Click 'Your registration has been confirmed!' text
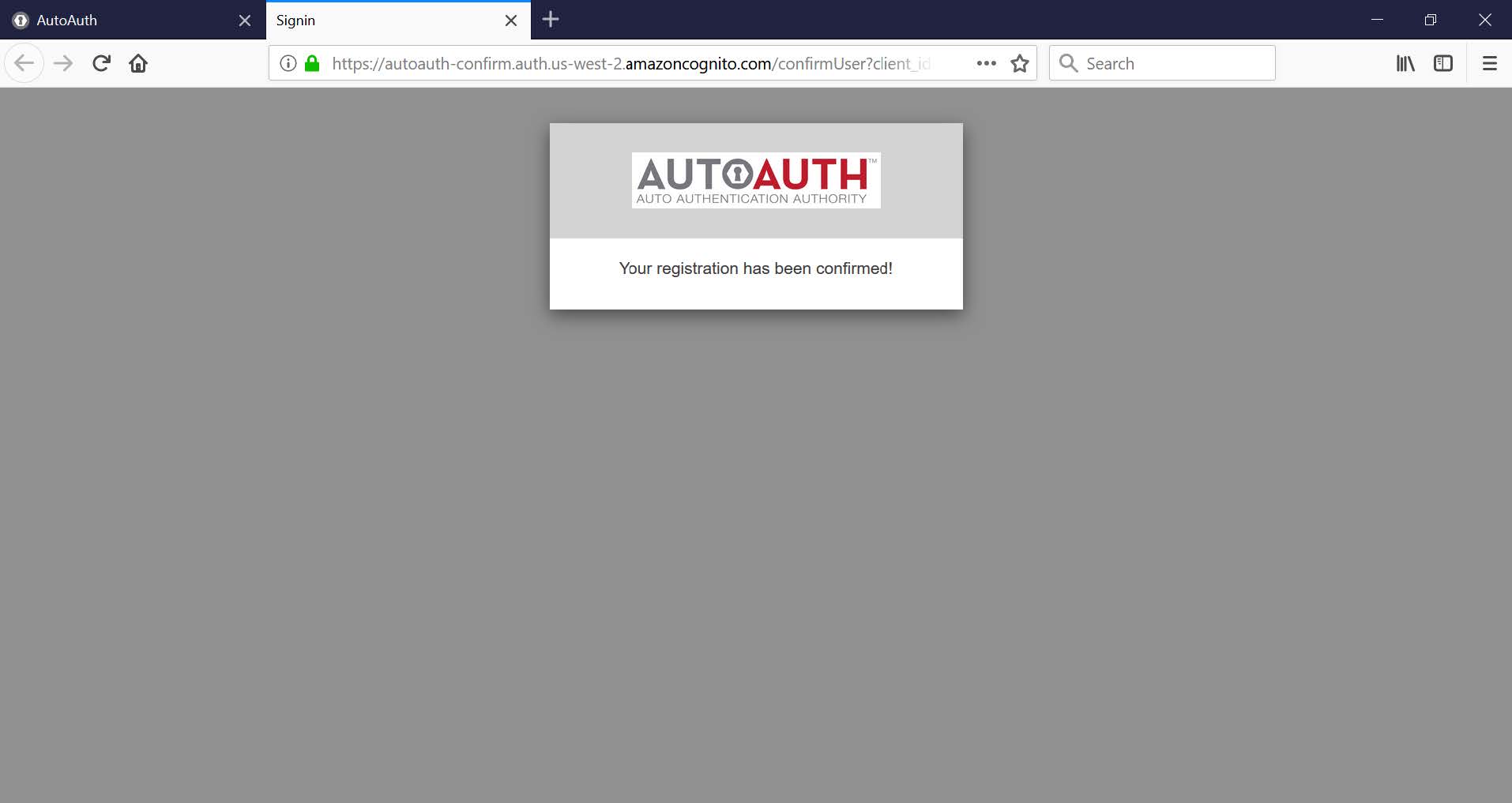Screen dimensions: 1512x803 pos(756,268)
